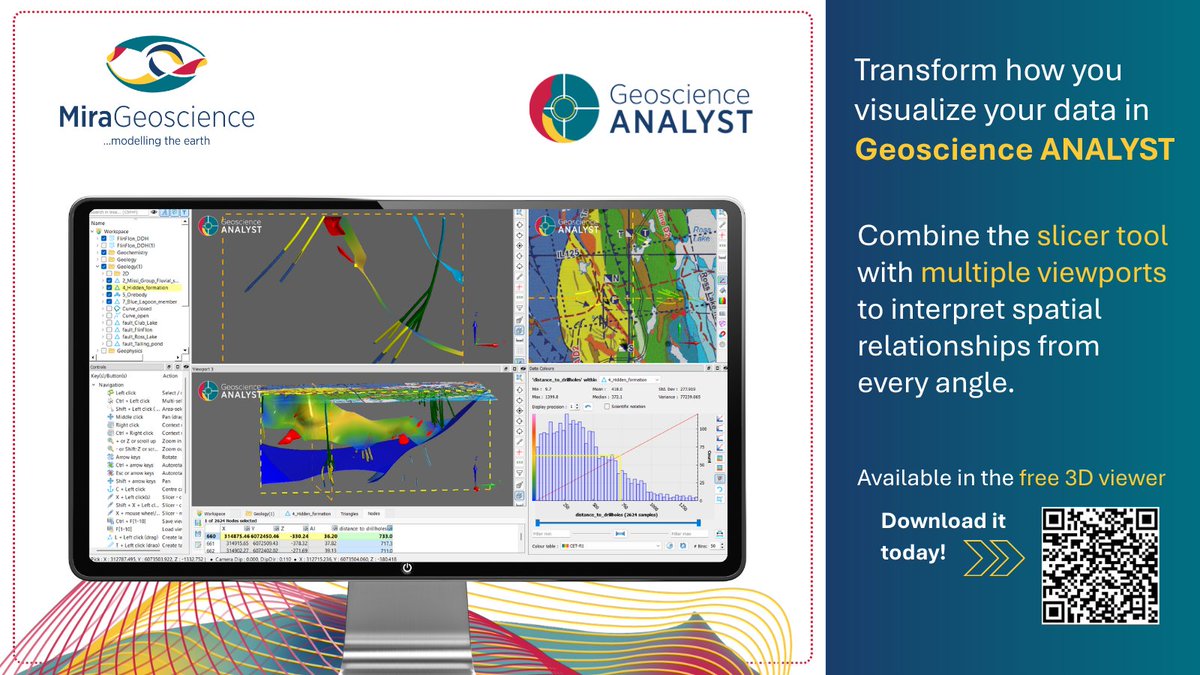Click the refresh arrow icon in the histogram side toolbar
This screenshot has height=675, width=1200.
[x=720, y=489]
